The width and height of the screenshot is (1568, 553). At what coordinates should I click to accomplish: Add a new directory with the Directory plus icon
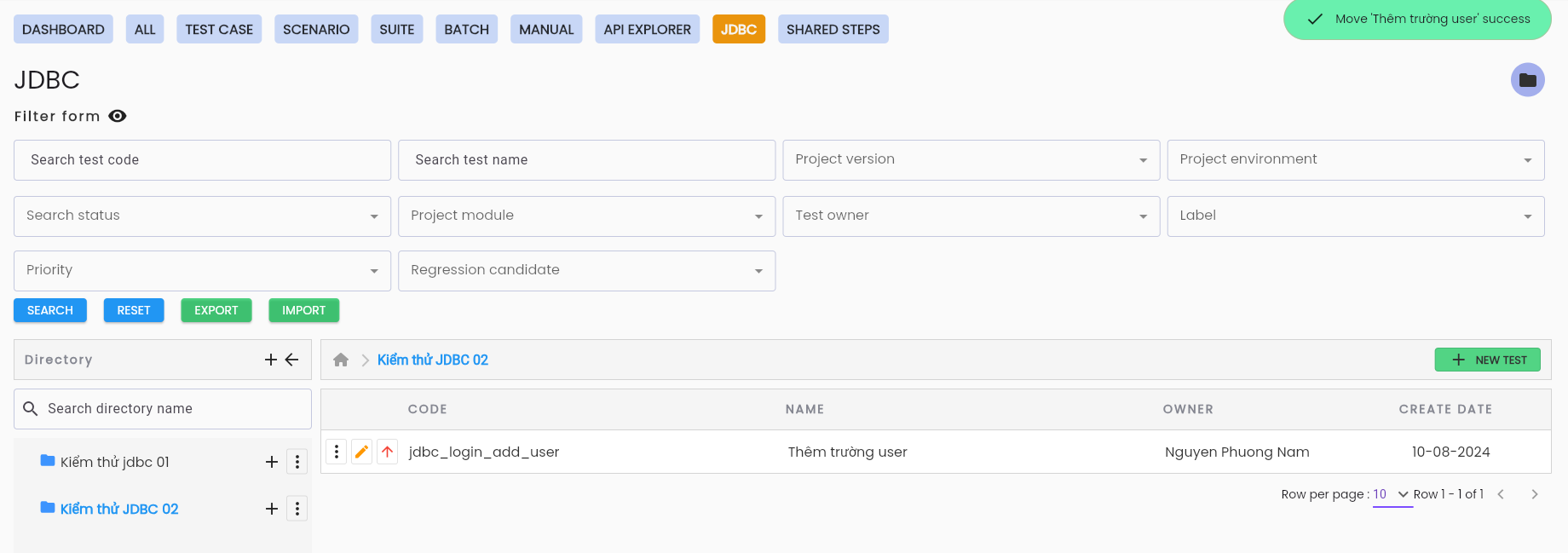point(271,360)
